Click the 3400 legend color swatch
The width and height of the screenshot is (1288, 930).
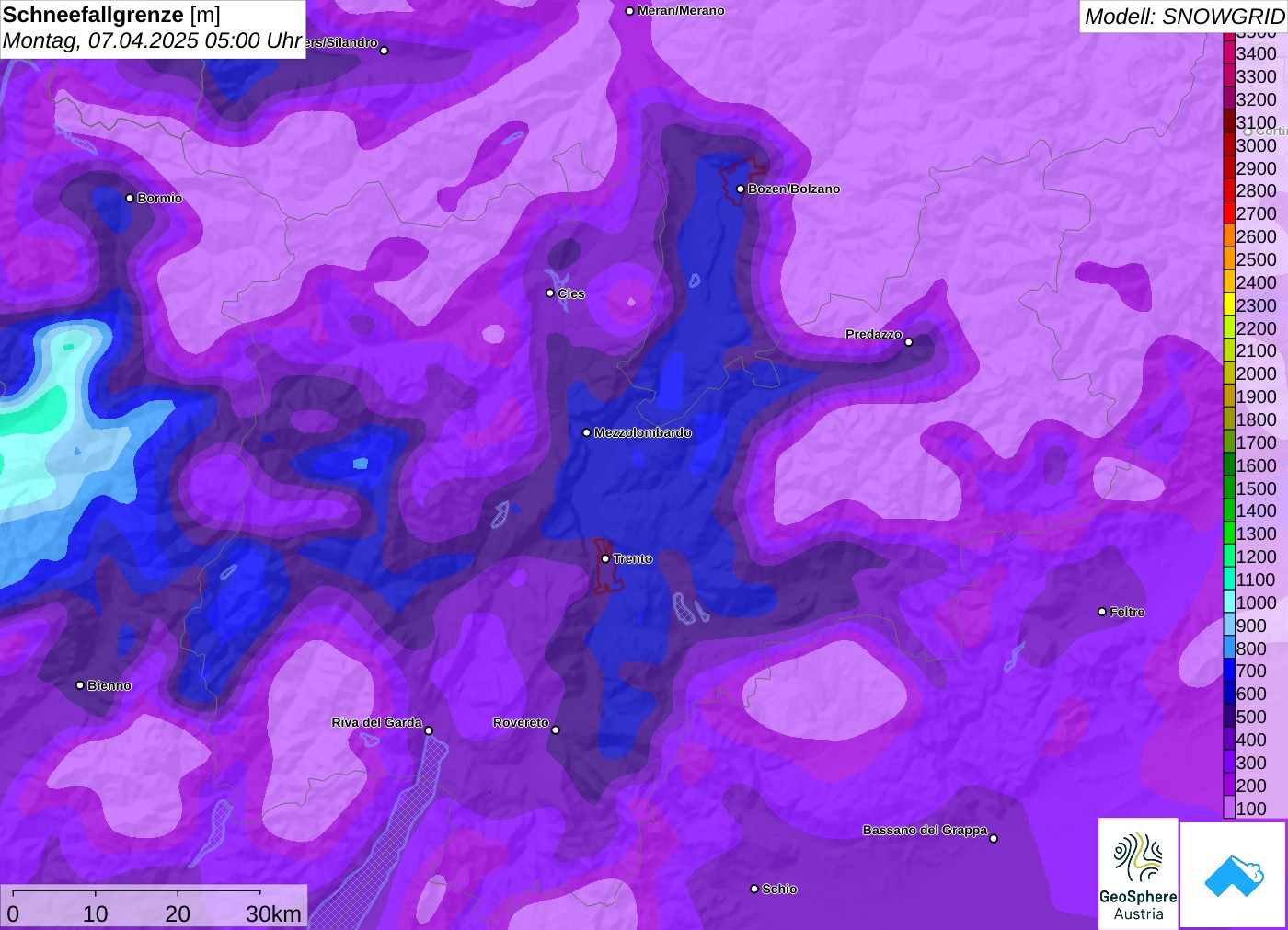coord(1228,53)
